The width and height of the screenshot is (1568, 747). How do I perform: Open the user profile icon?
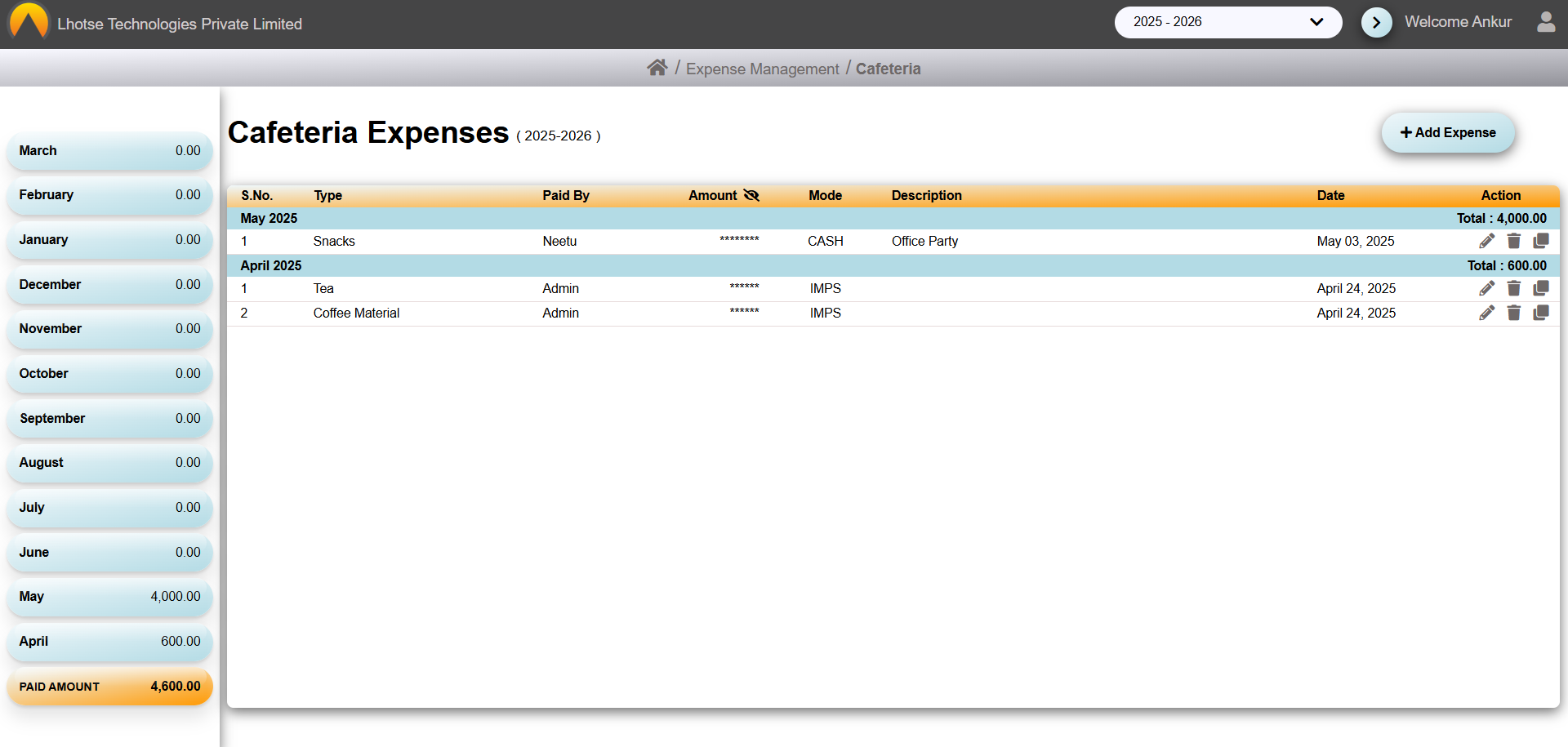point(1546,22)
